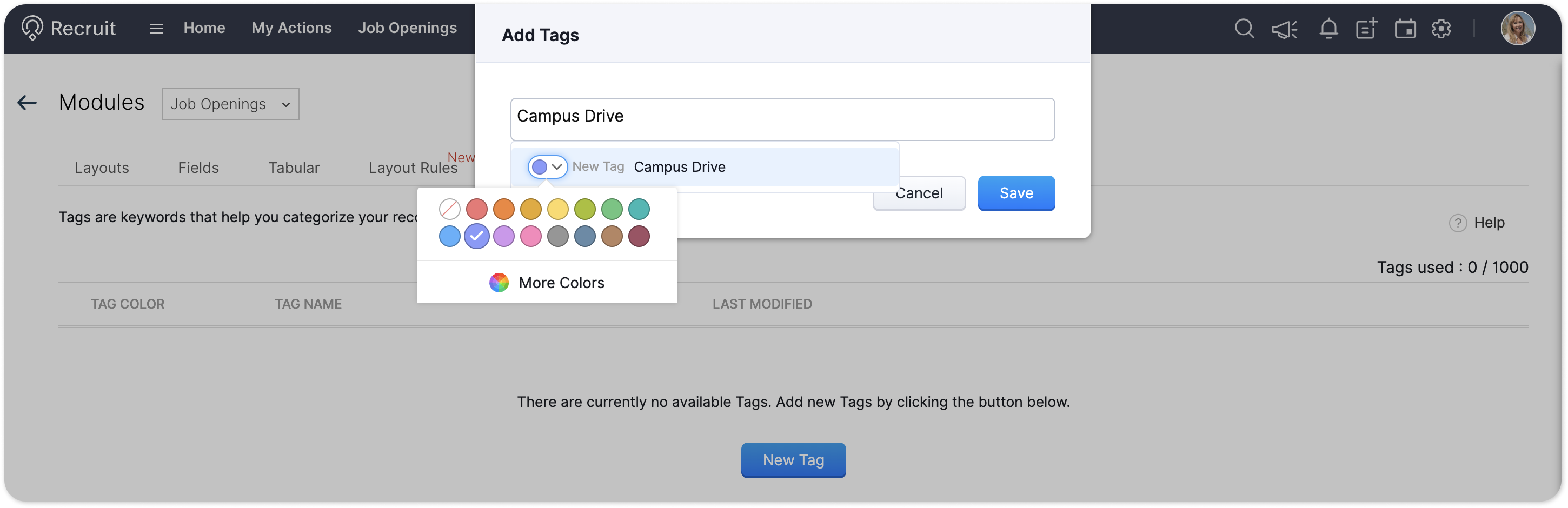Screen dimensions: 1568x508
Task: Pick the red color swatch
Action: 476,209
